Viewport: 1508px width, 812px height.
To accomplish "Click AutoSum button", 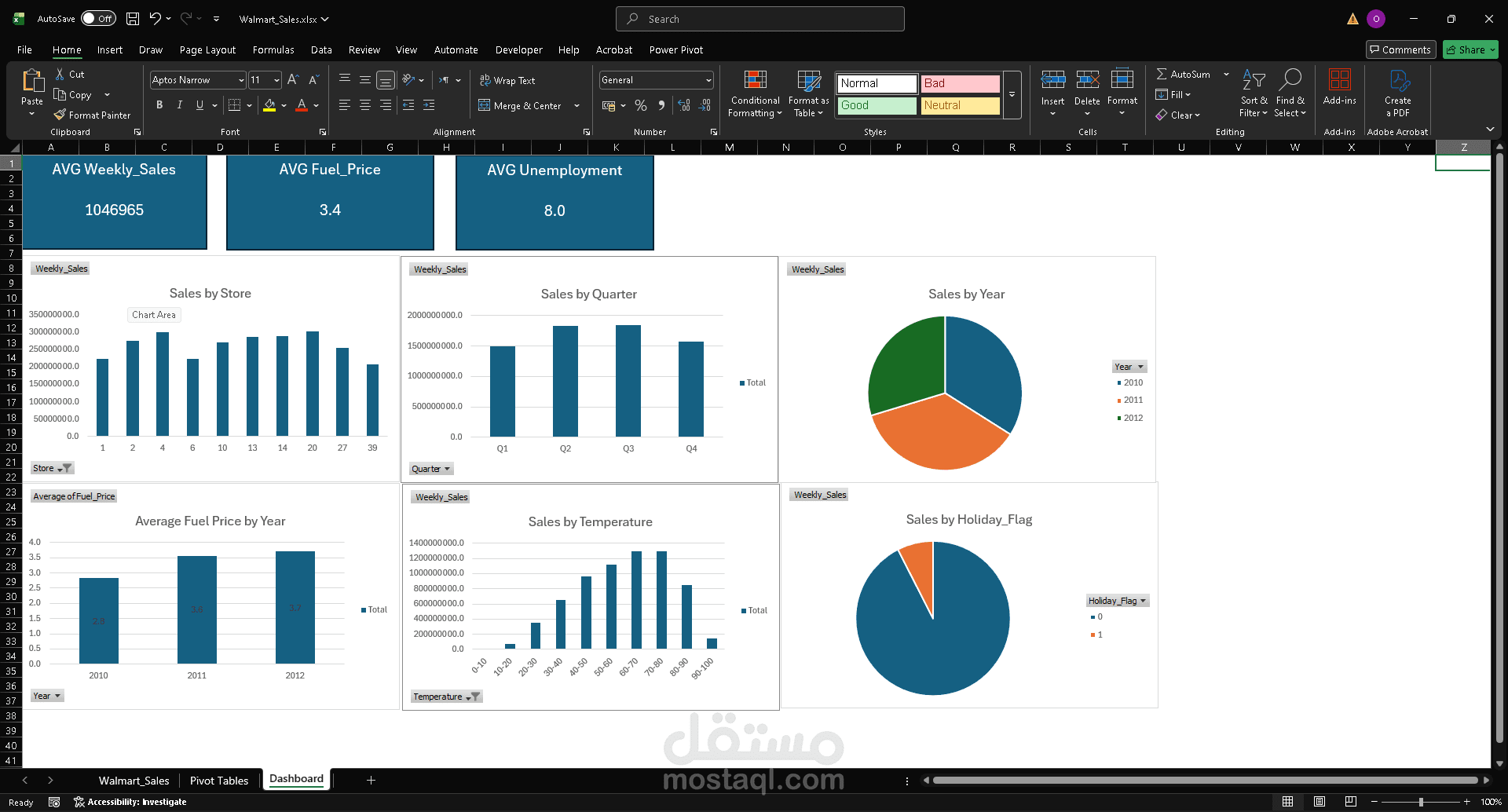I will coord(1183,74).
